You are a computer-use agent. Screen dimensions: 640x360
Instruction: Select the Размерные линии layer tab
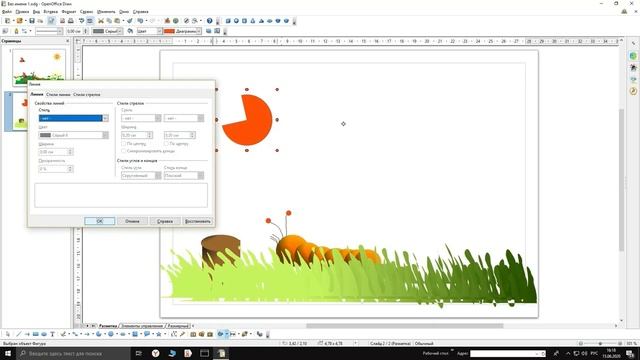178,326
